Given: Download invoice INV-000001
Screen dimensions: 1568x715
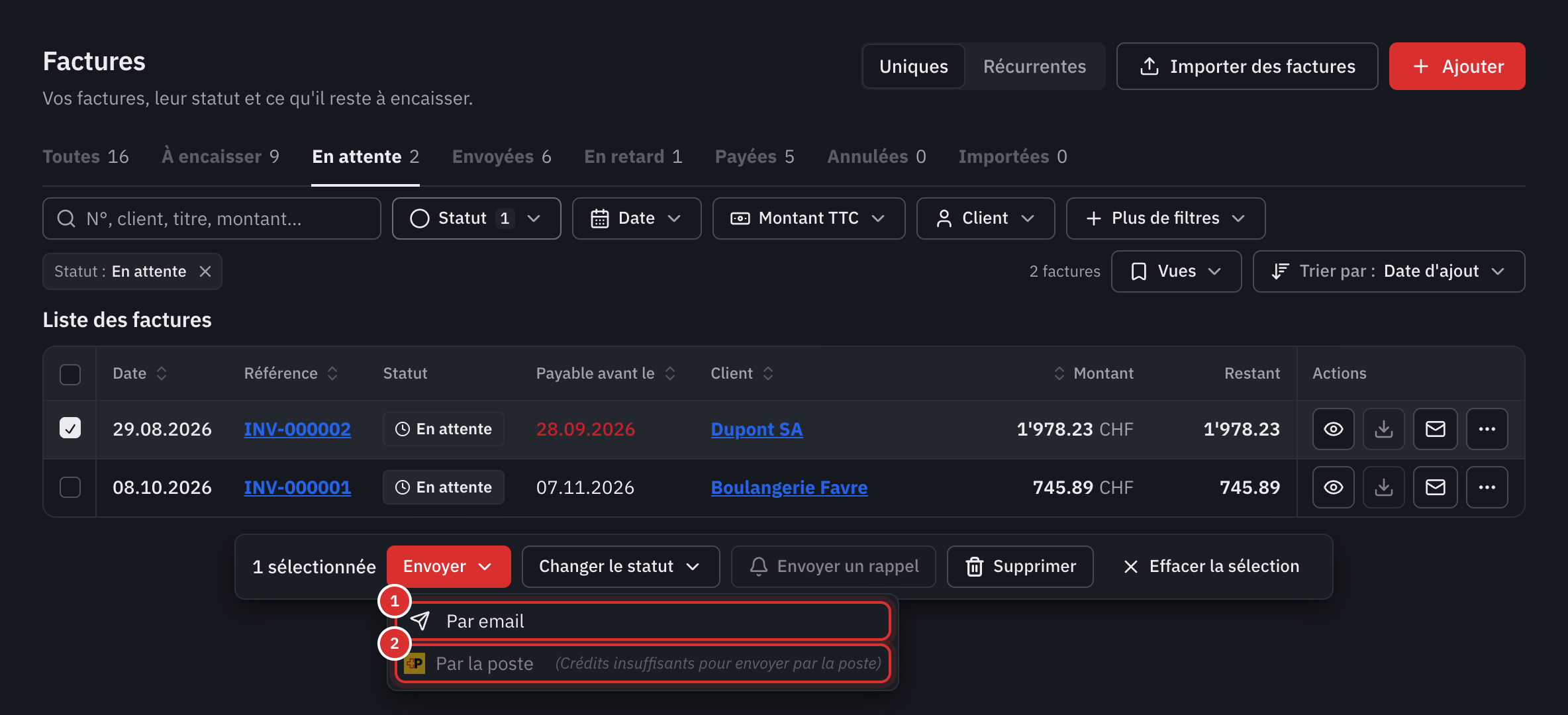Looking at the screenshot, I should pos(1383,487).
